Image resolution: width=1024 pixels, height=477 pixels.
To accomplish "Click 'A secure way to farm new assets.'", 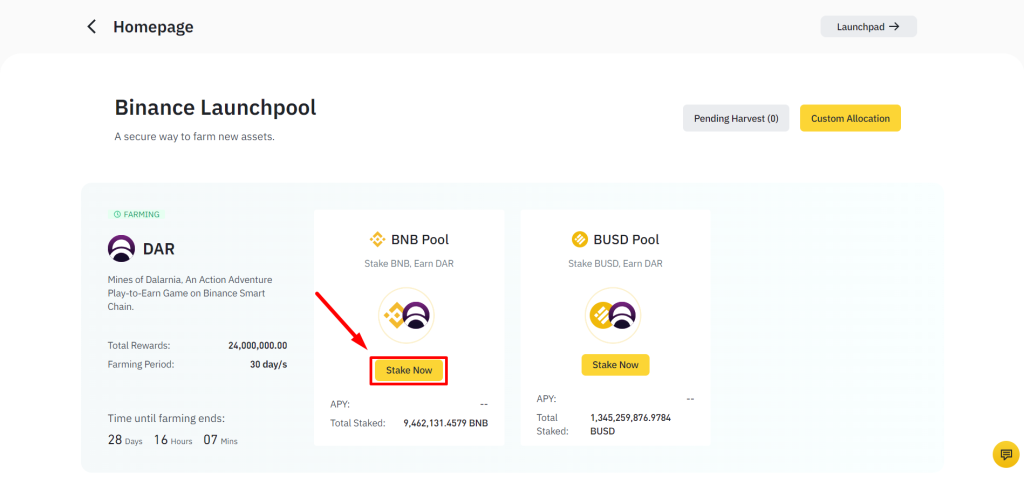I will pos(195,137).
